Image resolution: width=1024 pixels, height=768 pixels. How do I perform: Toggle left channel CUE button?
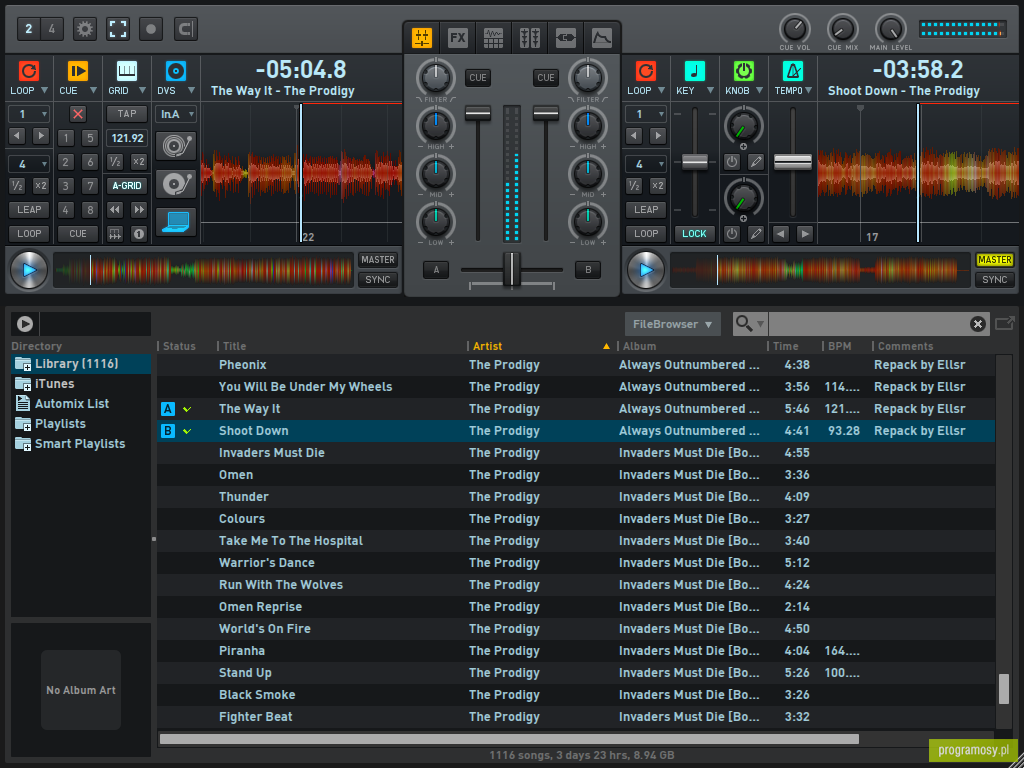pyautogui.click(x=477, y=78)
